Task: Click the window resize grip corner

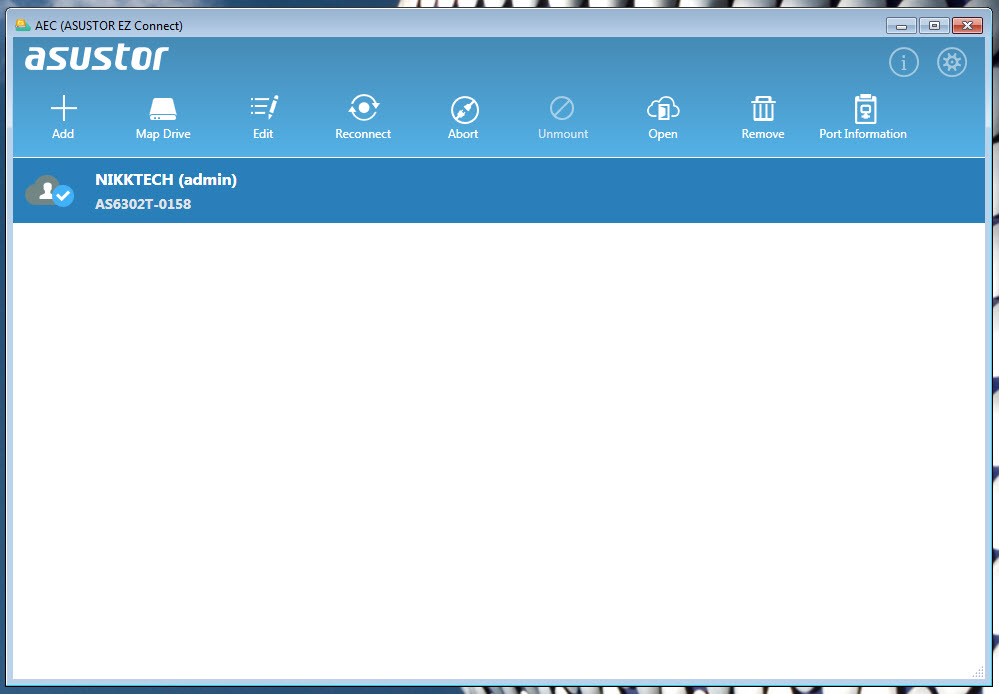Action: [x=978, y=672]
